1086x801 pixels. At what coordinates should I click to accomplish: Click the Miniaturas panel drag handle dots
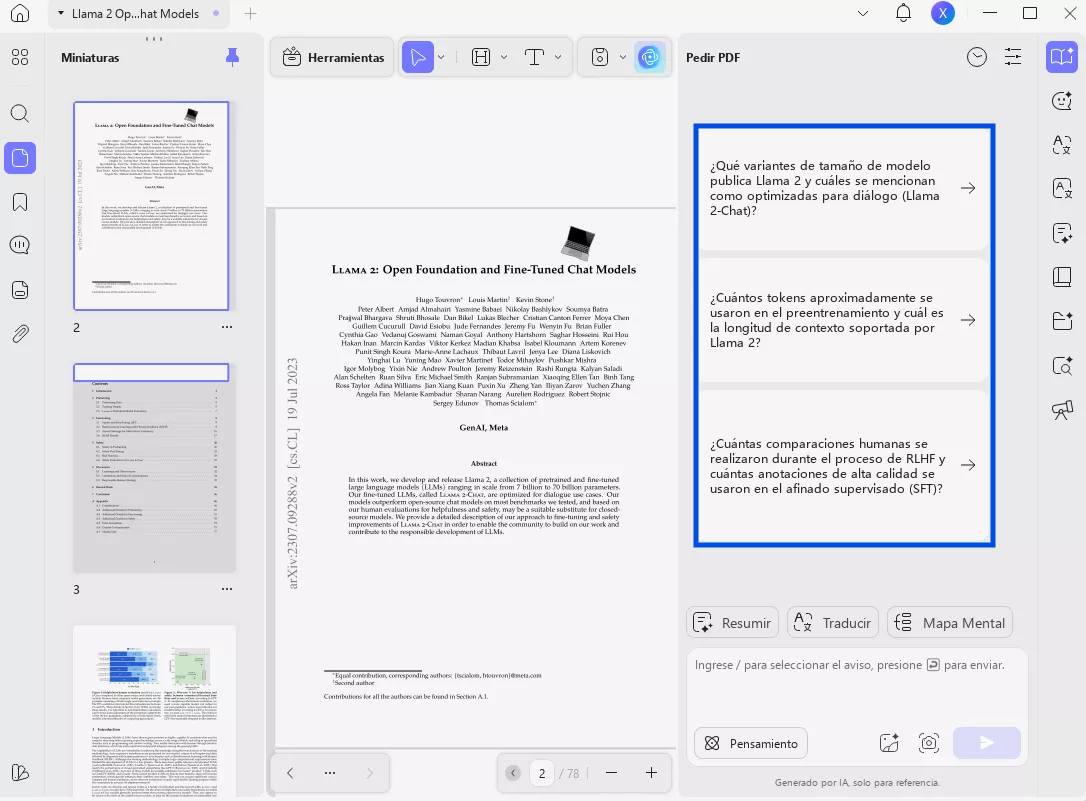pyautogui.click(x=154, y=39)
